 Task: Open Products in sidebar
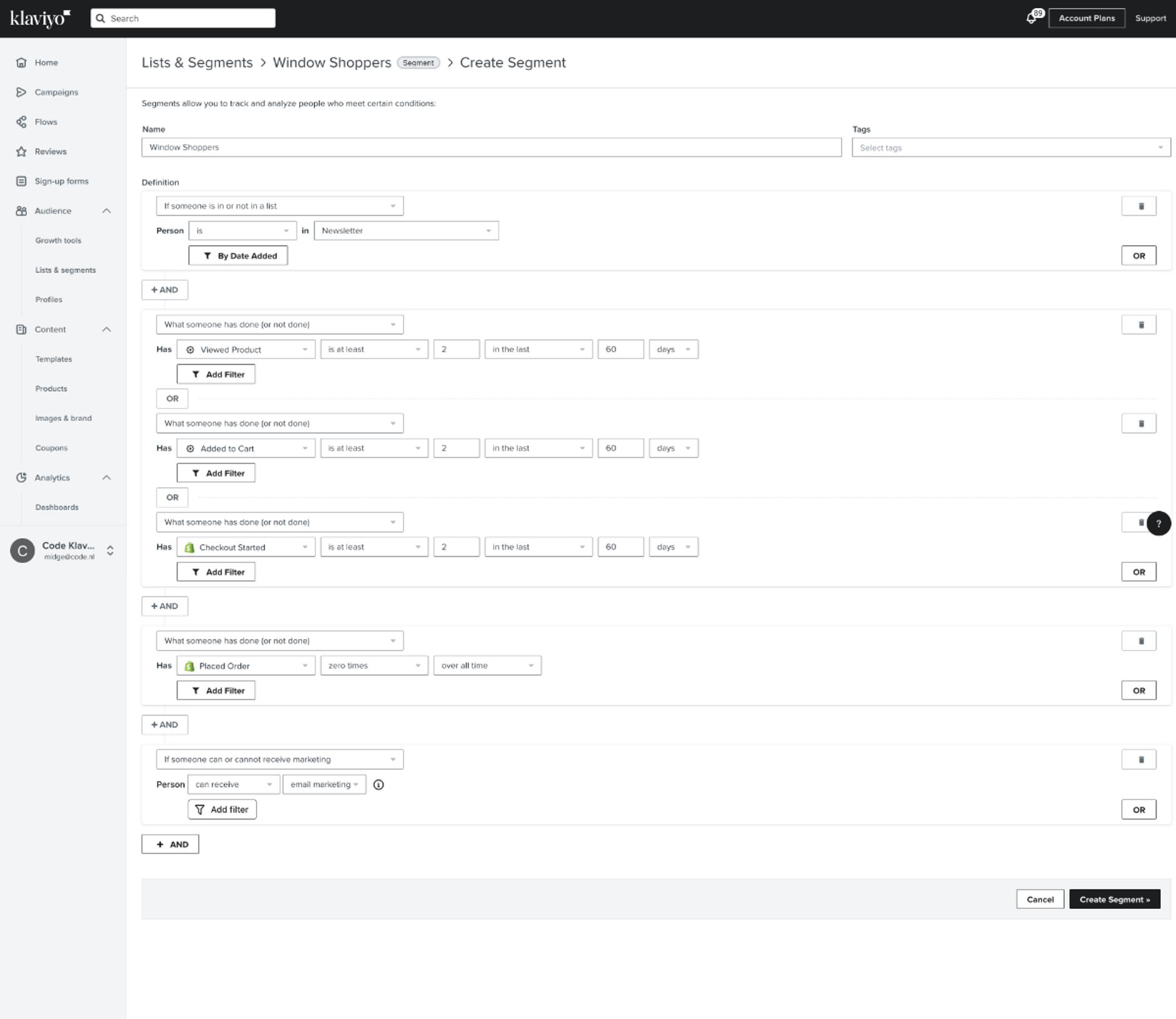click(x=51, y=389)
